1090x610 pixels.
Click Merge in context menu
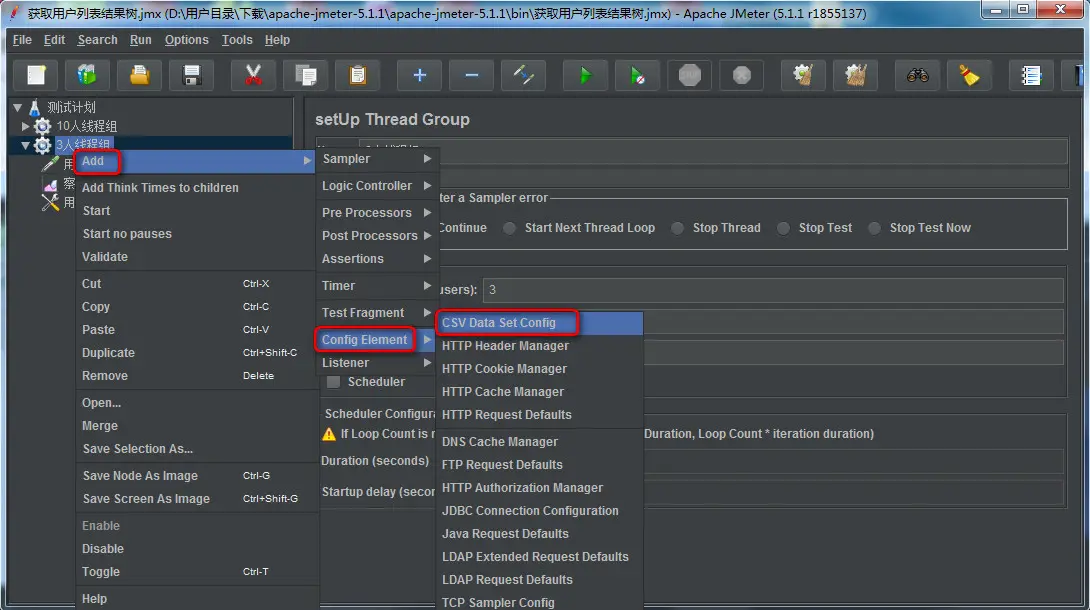pyautogui.click(x=196, y=425)
